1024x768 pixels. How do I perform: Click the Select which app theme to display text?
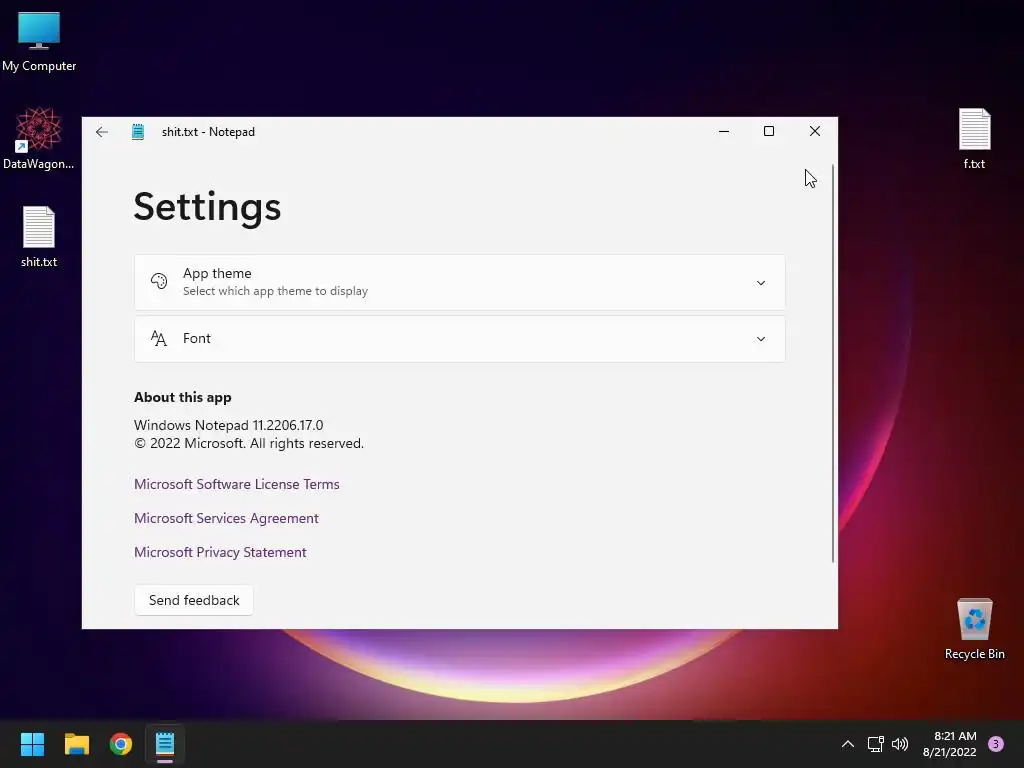[x=276, y=291]
